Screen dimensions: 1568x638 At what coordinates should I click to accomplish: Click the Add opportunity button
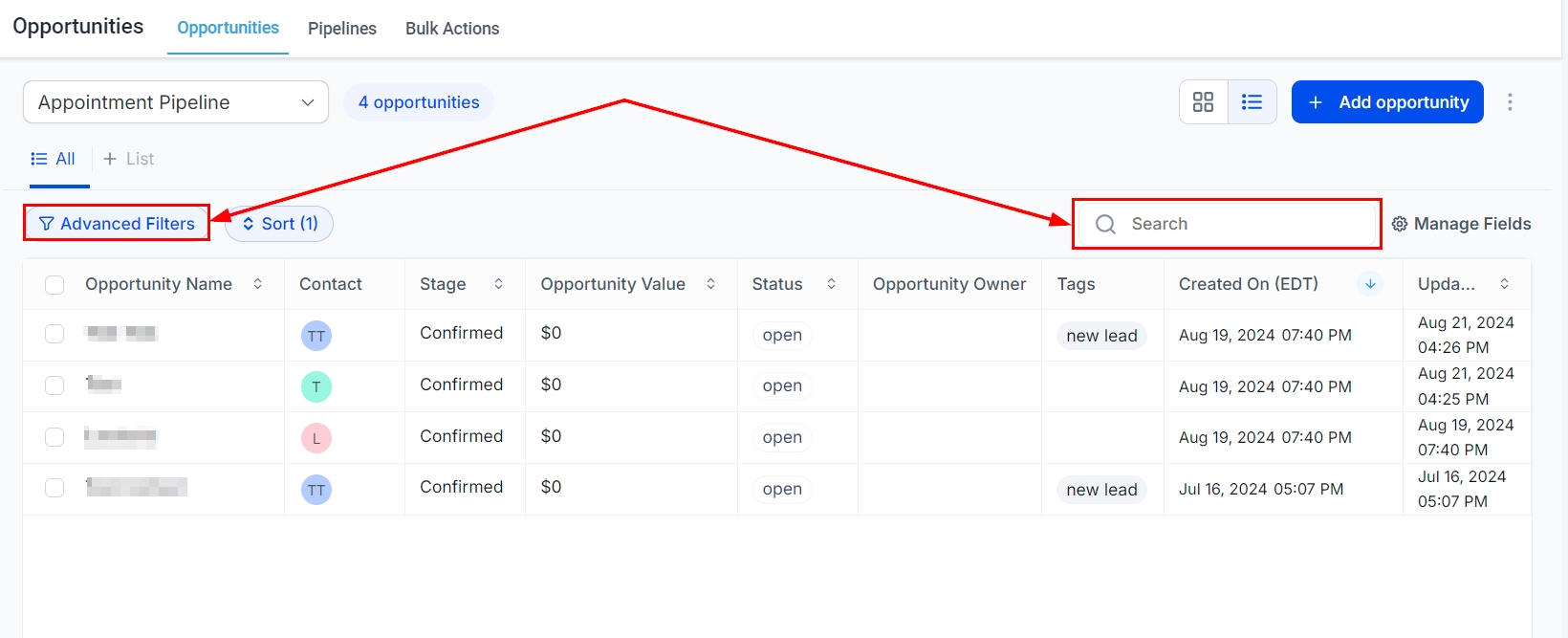[1387, 102]
